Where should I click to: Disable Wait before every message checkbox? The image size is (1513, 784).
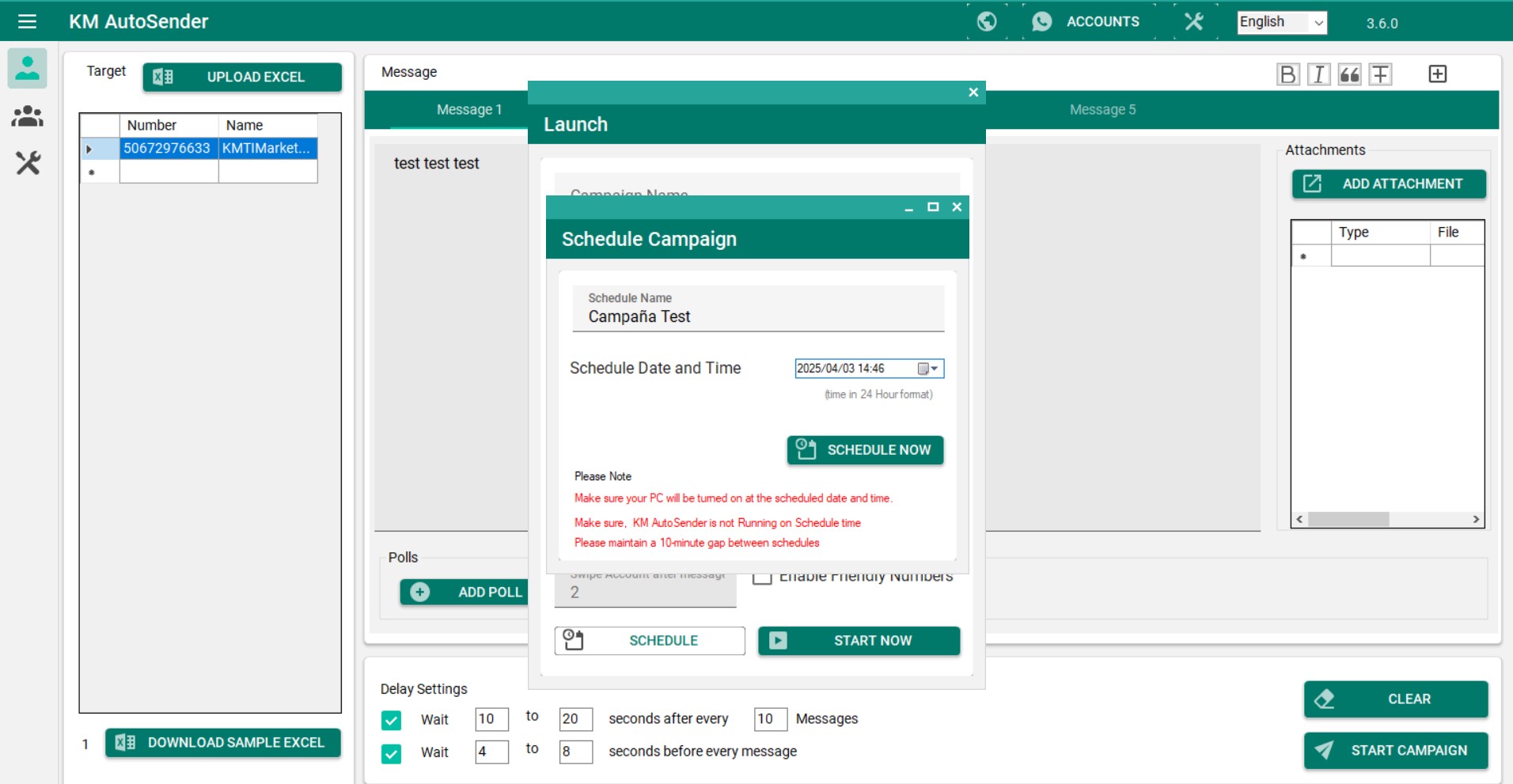coord(391,753)
